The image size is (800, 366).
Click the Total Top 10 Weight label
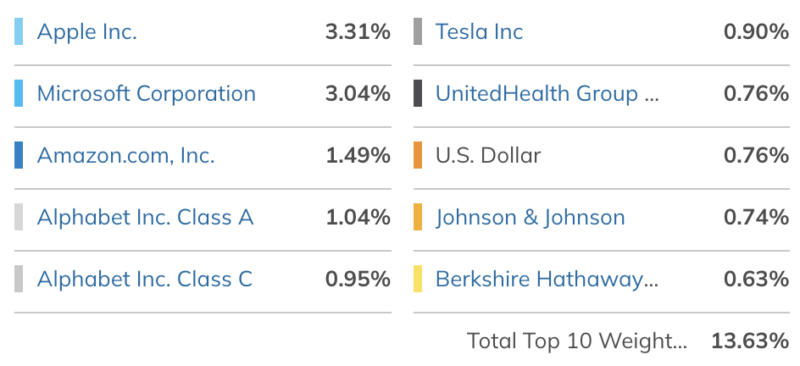pyautogui.click(x=577, y=341)
